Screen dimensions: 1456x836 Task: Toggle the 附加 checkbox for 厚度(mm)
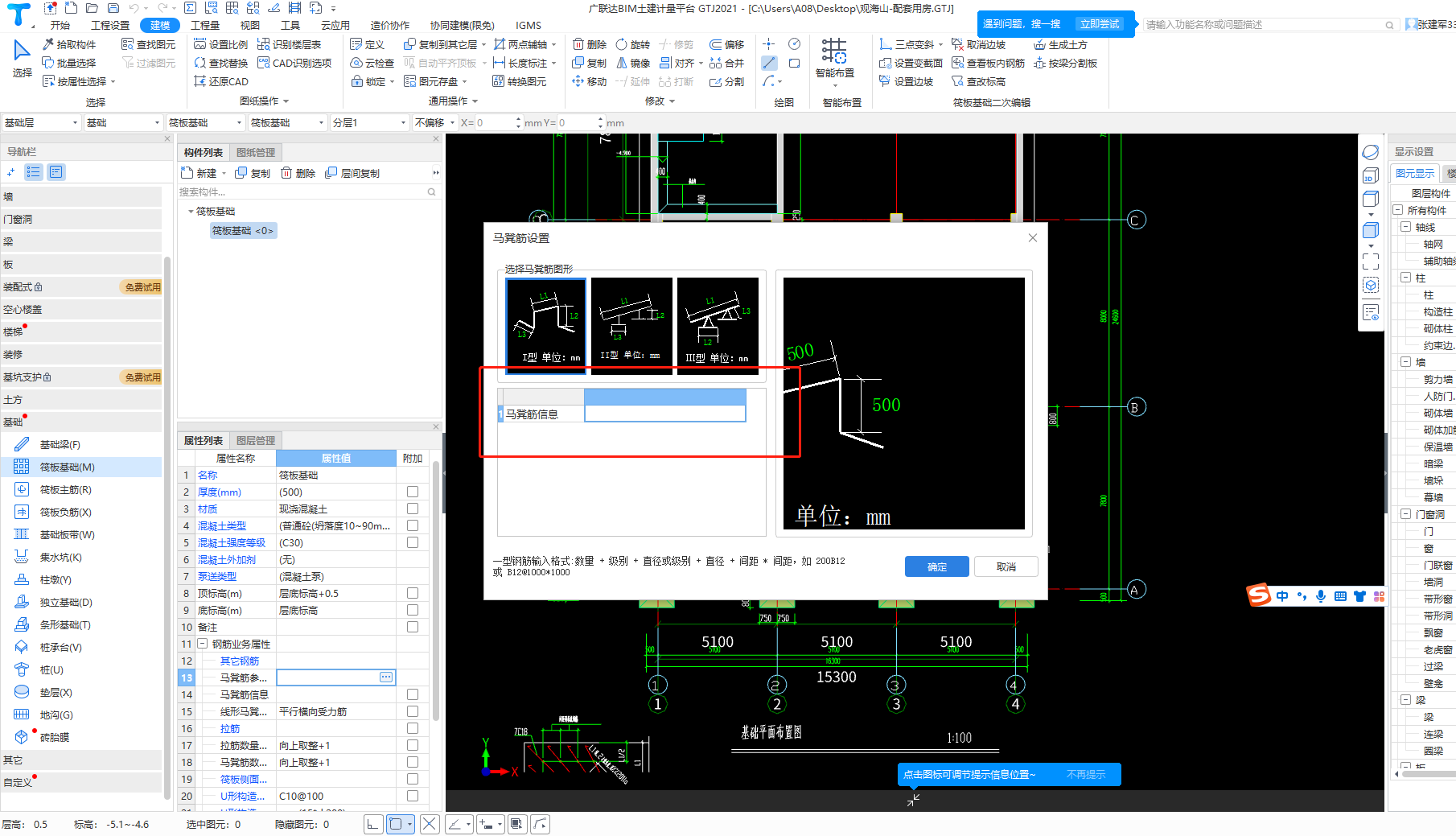click(x=413, y=492)
